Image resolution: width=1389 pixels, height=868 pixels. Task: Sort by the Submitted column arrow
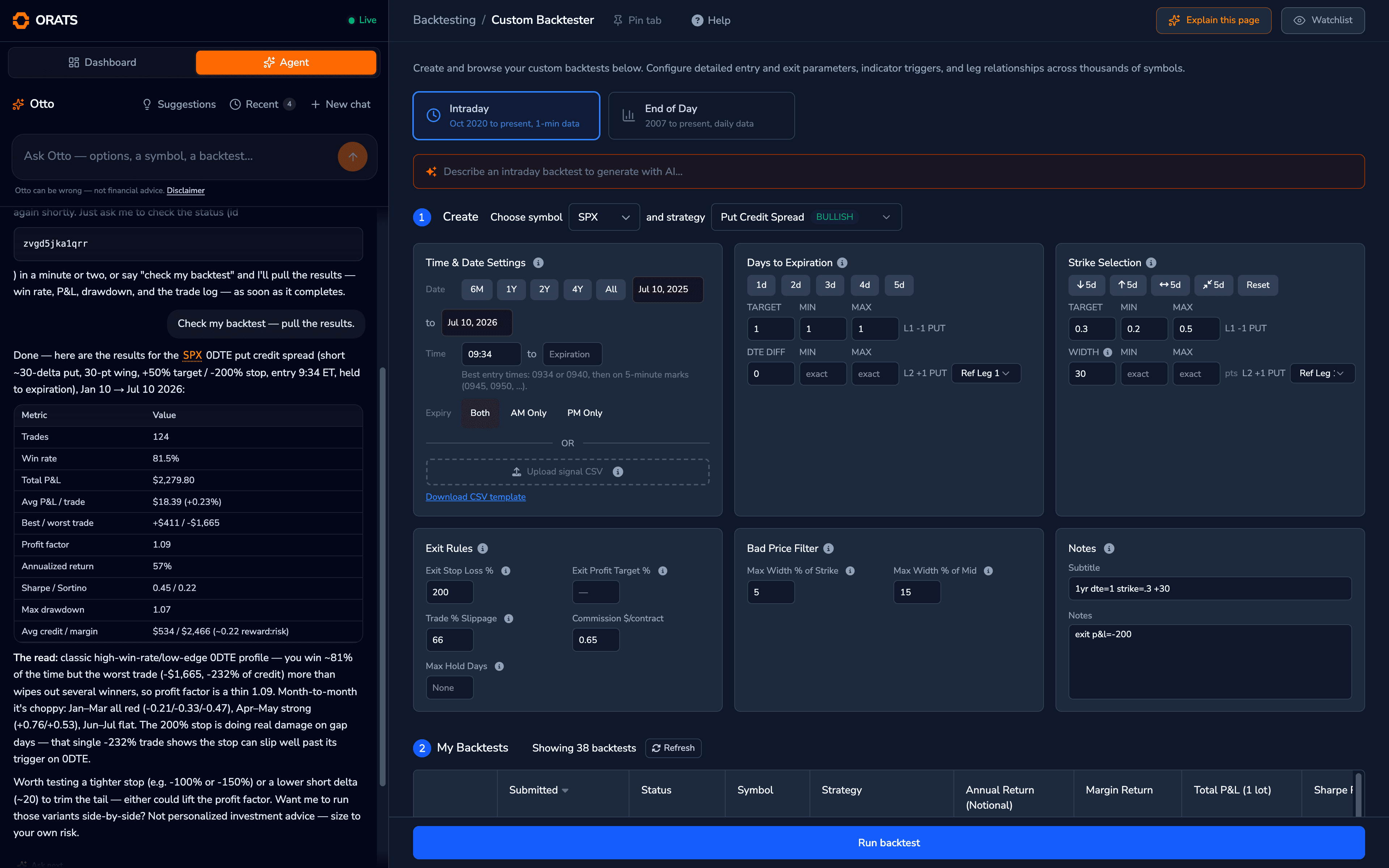[565, 791]
